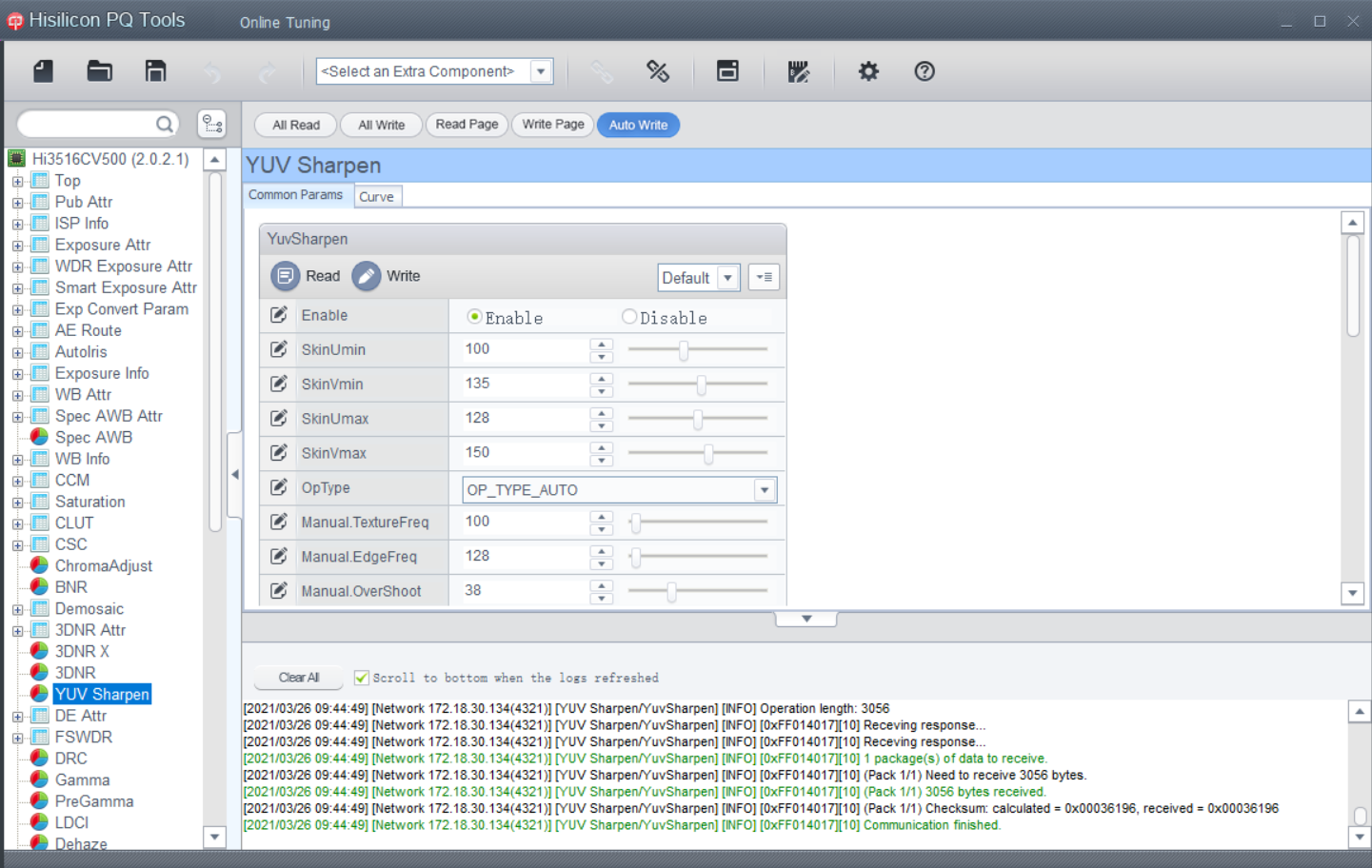1372x868 pixels.
Task: Expand the FSWDR tree node
Action: (x=17, y=738)
